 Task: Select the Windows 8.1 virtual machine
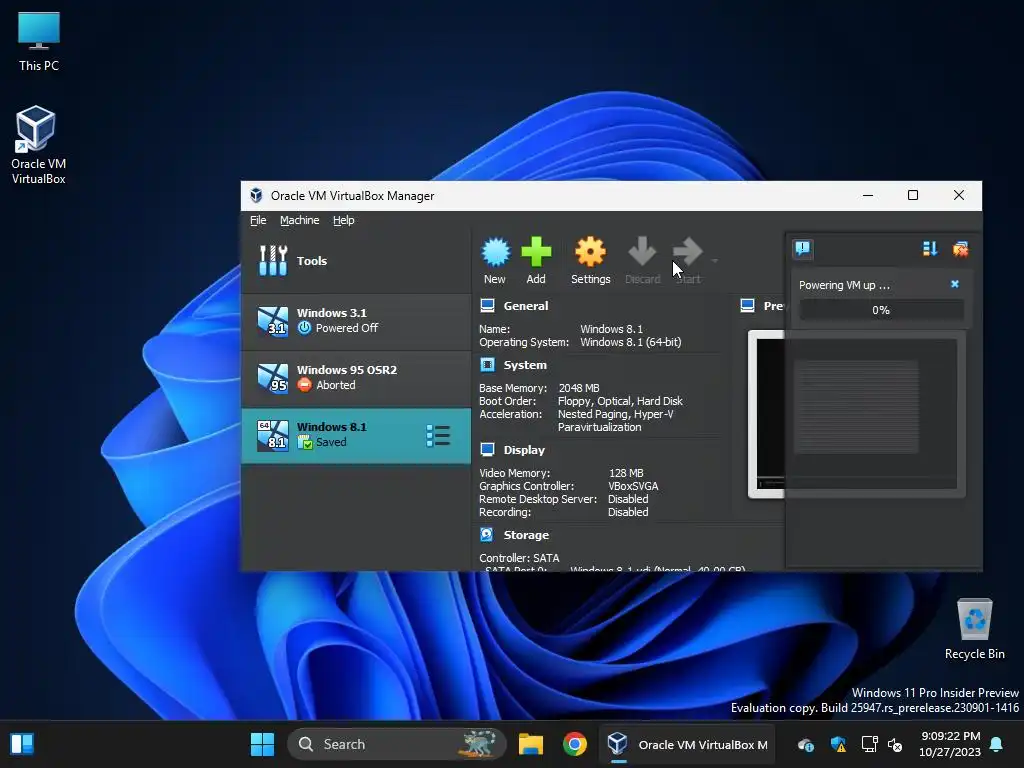(x=356, y=436)
